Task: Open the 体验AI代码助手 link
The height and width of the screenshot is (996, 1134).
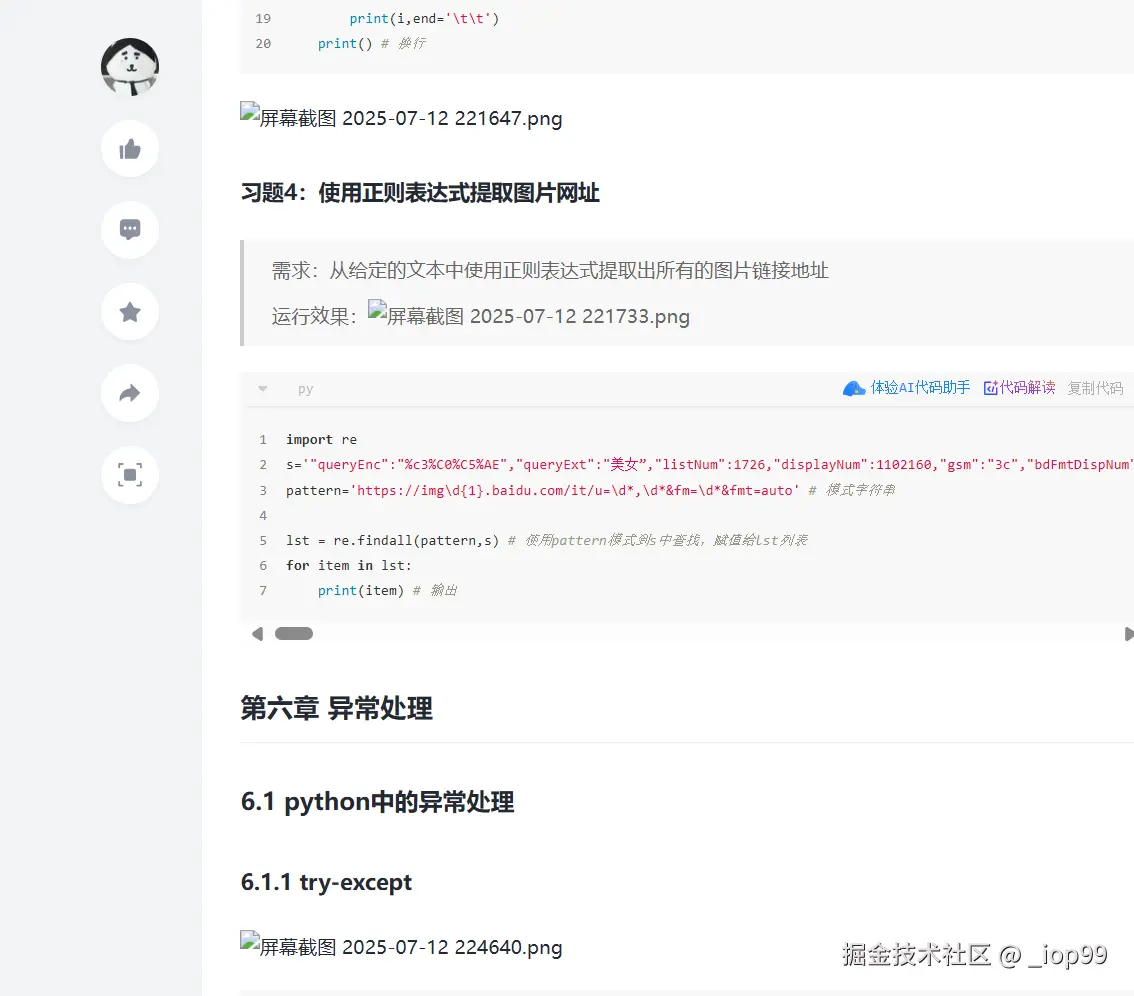Action: (x=915, y=388)
